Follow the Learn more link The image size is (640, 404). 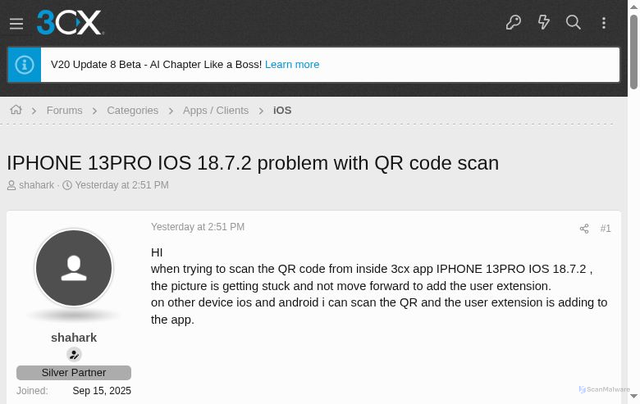(x=292, y=64)
